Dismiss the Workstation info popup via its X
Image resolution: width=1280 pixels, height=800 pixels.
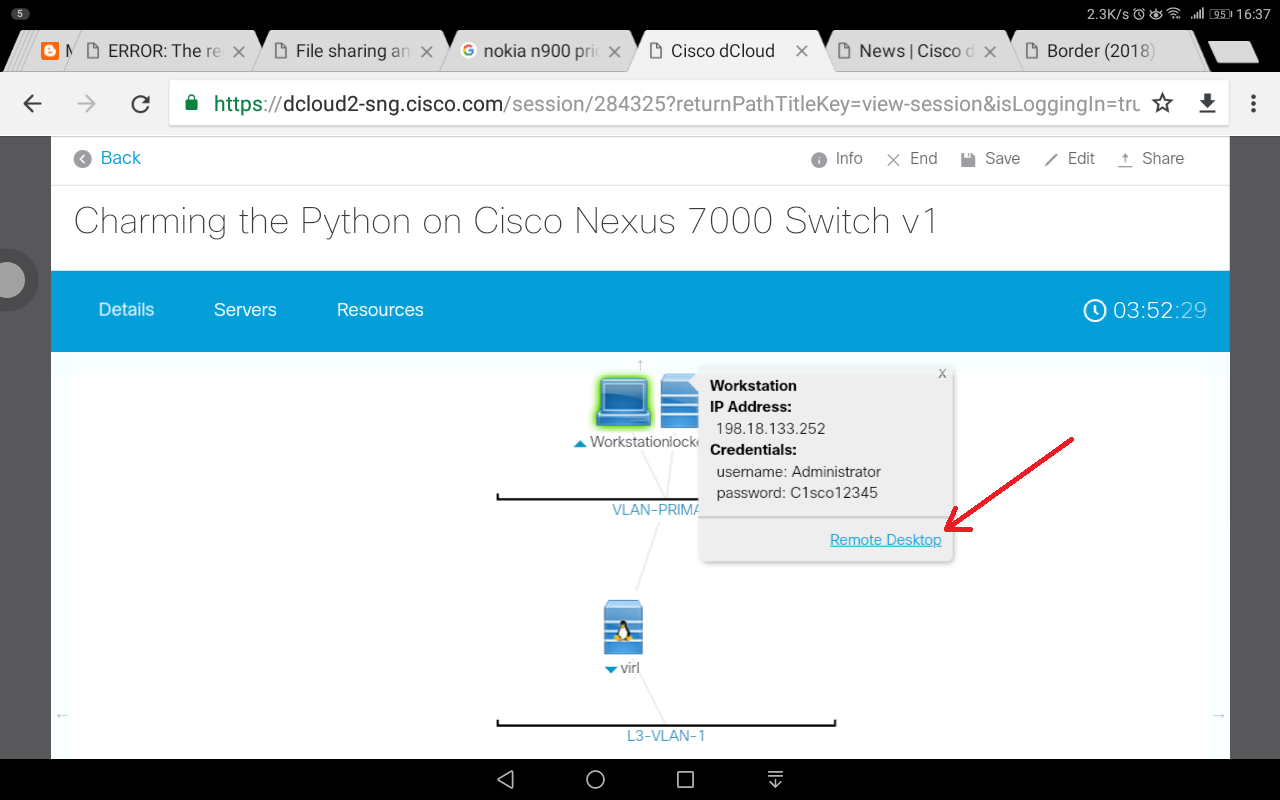click(x=941, y=373)
